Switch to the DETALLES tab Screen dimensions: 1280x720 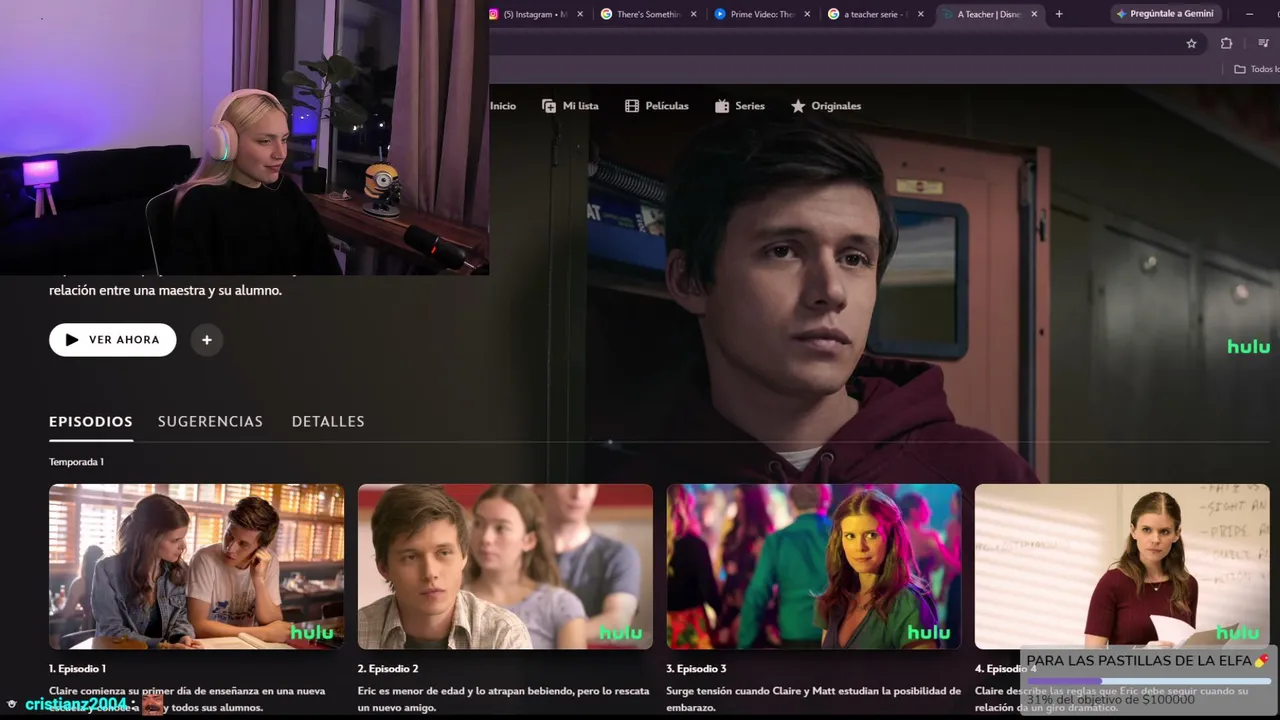click(328, 422)
